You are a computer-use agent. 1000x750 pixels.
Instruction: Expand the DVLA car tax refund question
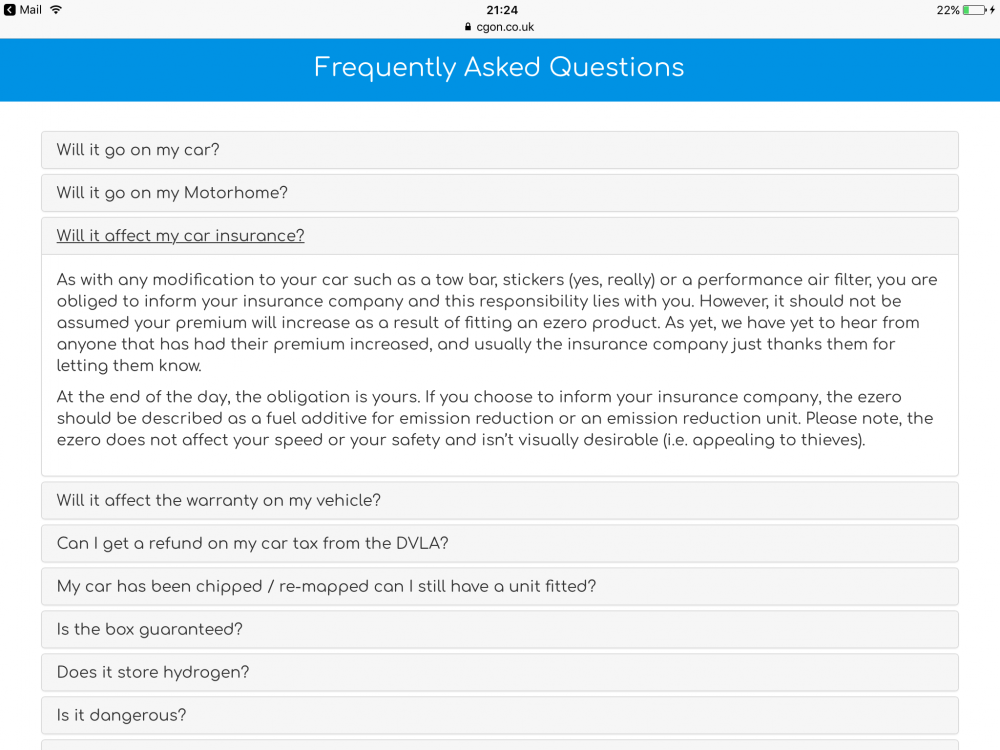(x=499, y=543)
